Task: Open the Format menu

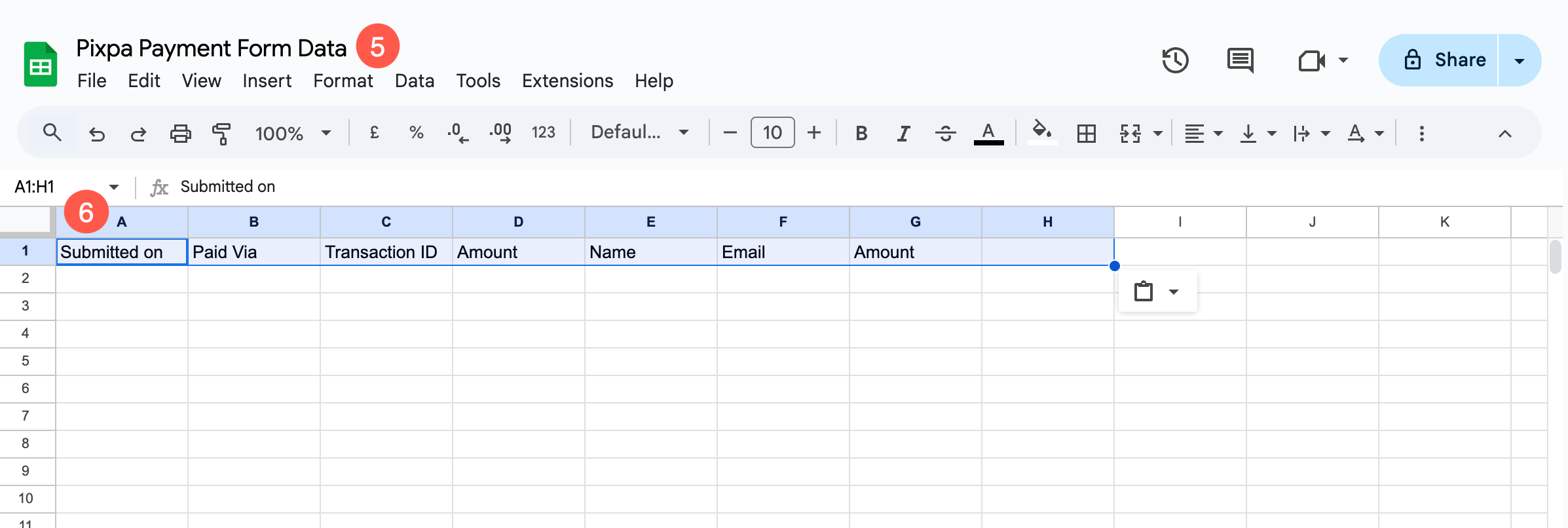Action: [343, 81]
